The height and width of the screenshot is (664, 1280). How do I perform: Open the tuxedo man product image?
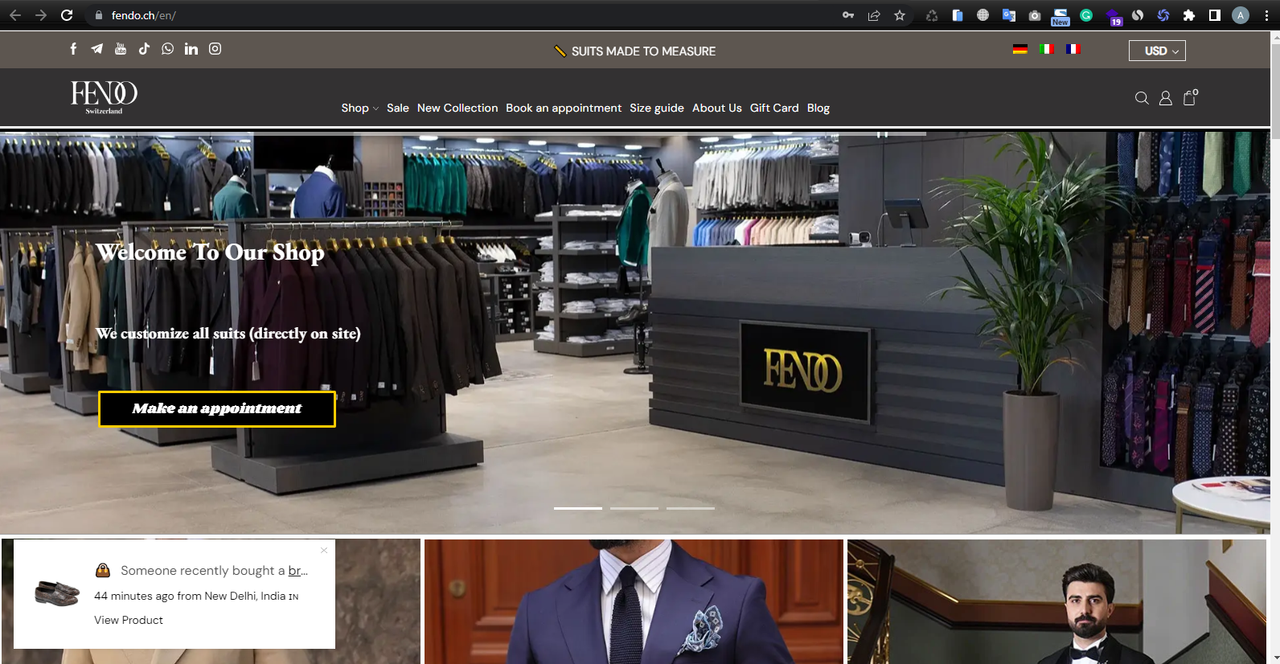[1057, 601]
